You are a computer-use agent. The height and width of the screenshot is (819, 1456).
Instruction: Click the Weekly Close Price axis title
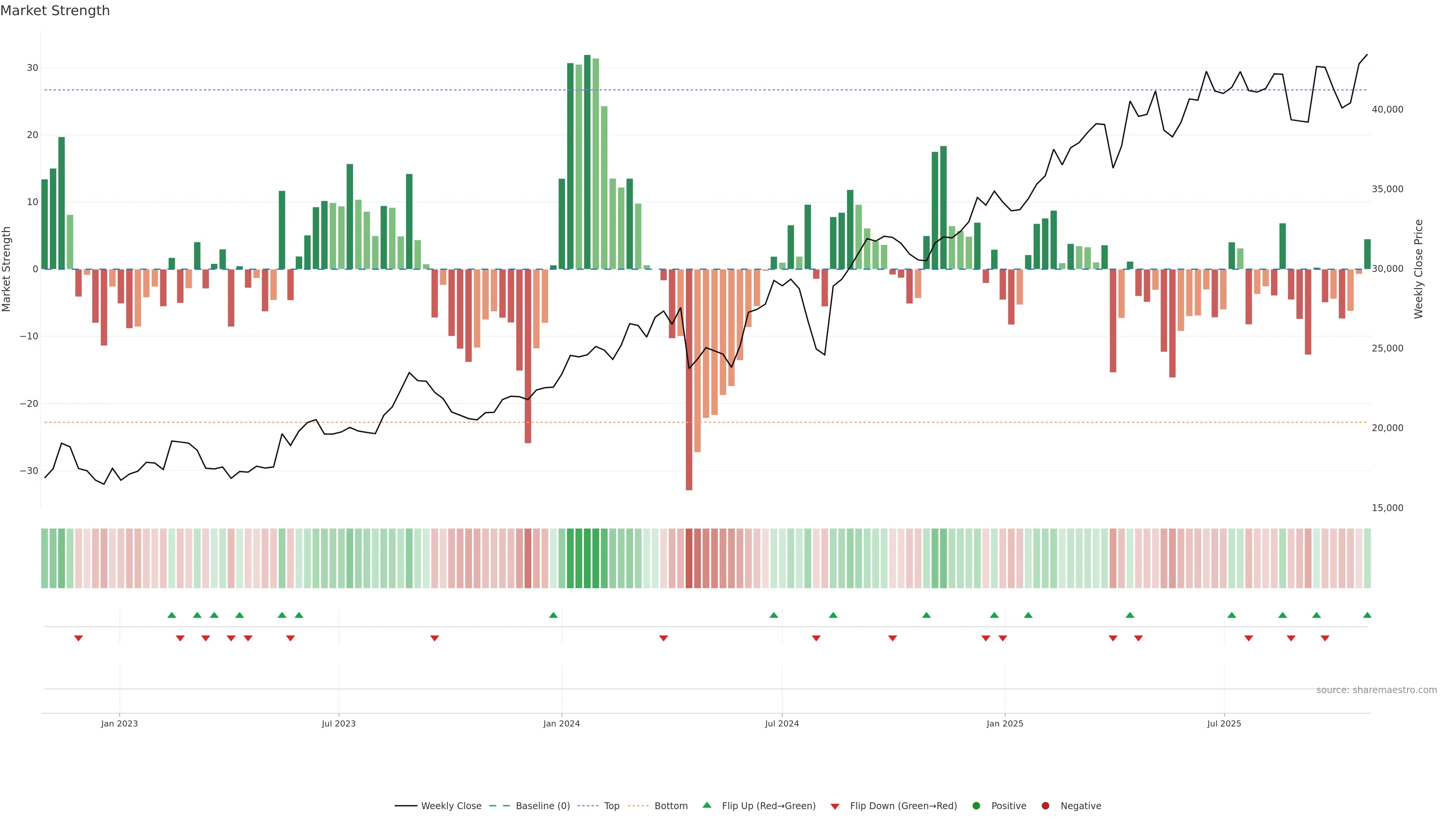pyautogui.click(x=1418, y=269)
